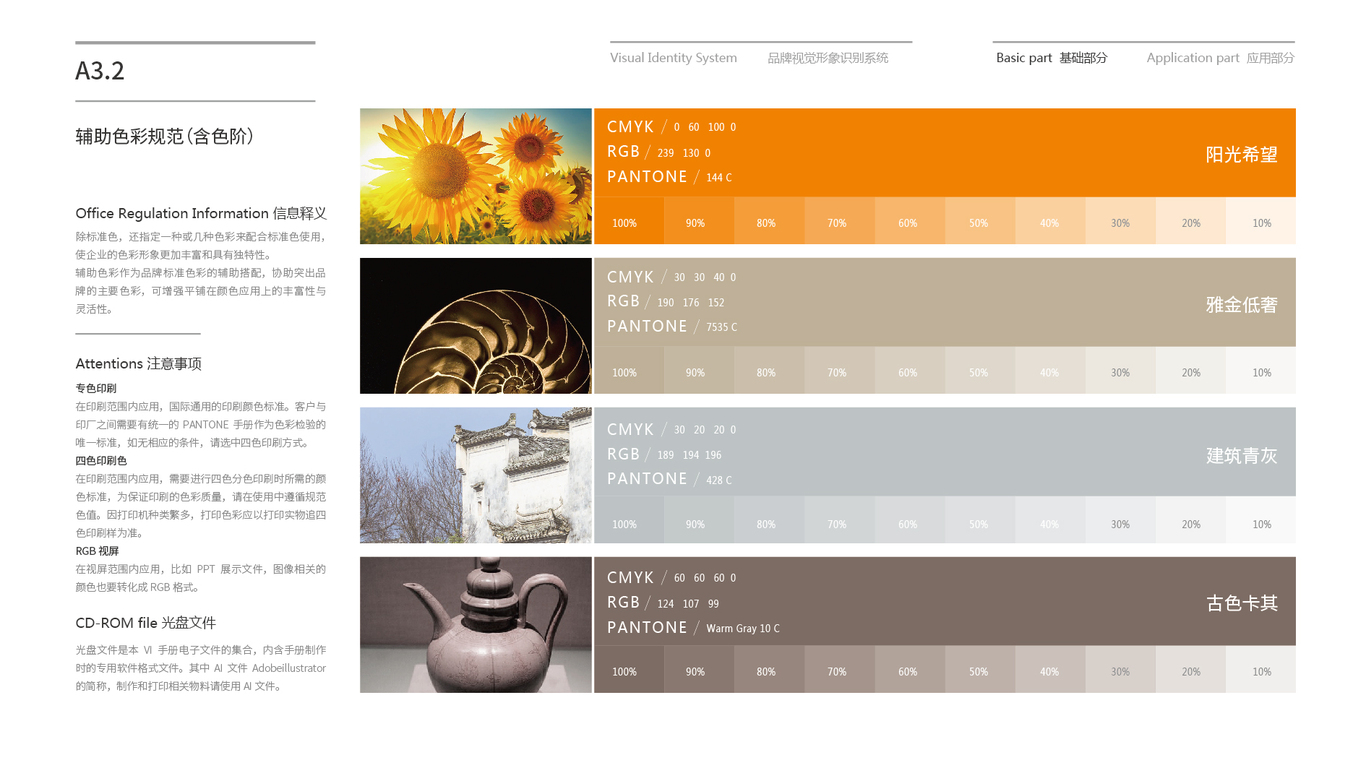Pick the 建筑青灰 gray 100% swatch
The width and height of the screenshot is (1366, 768).
(x=629, y=520)
